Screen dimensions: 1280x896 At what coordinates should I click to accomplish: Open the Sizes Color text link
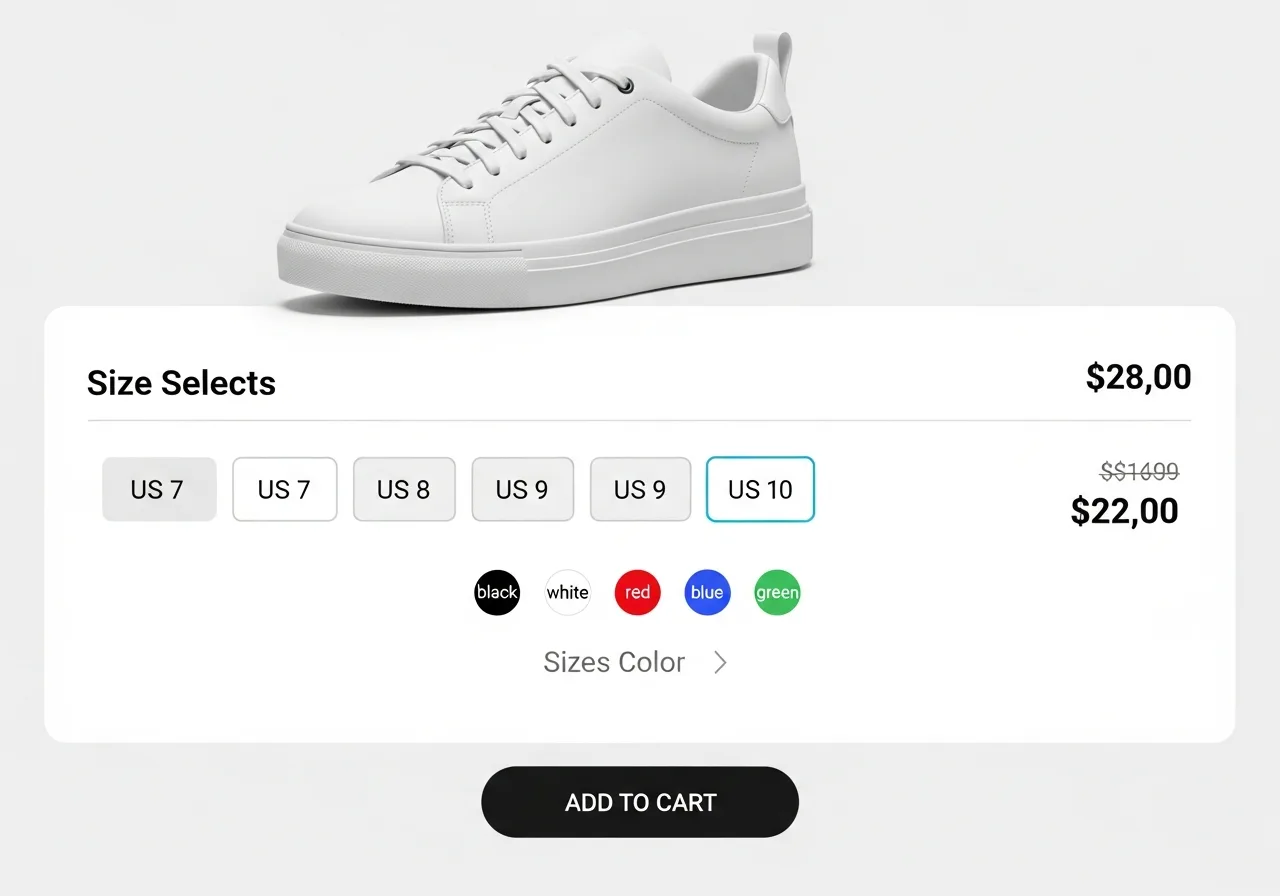pyautogui.click(x=614, y=662)
